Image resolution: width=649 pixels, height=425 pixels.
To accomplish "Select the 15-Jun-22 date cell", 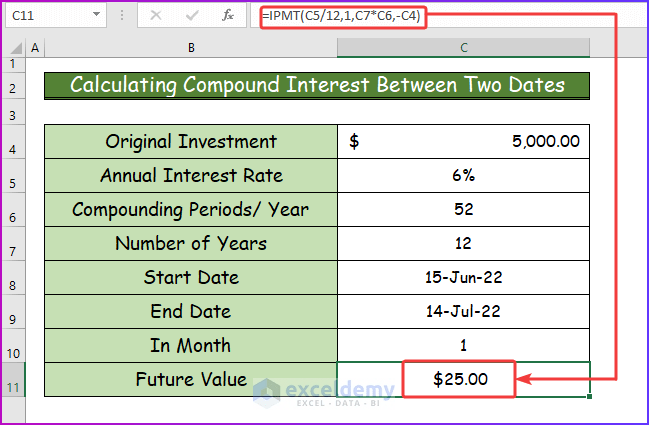I will click(464, 277).
